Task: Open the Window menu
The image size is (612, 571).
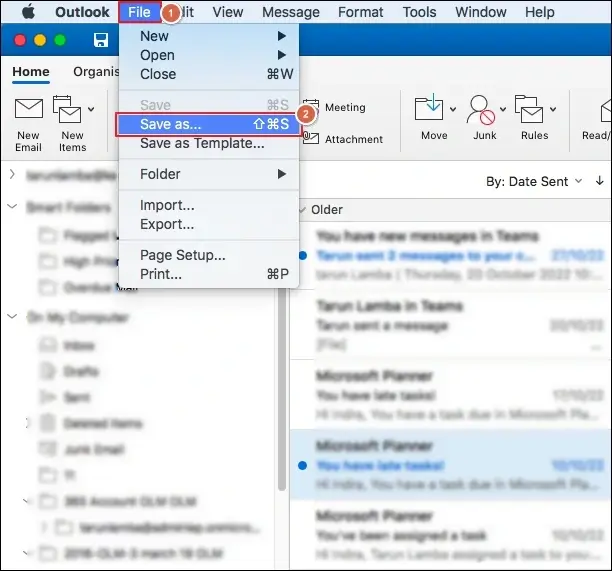Action: click(x=481, y=12)
